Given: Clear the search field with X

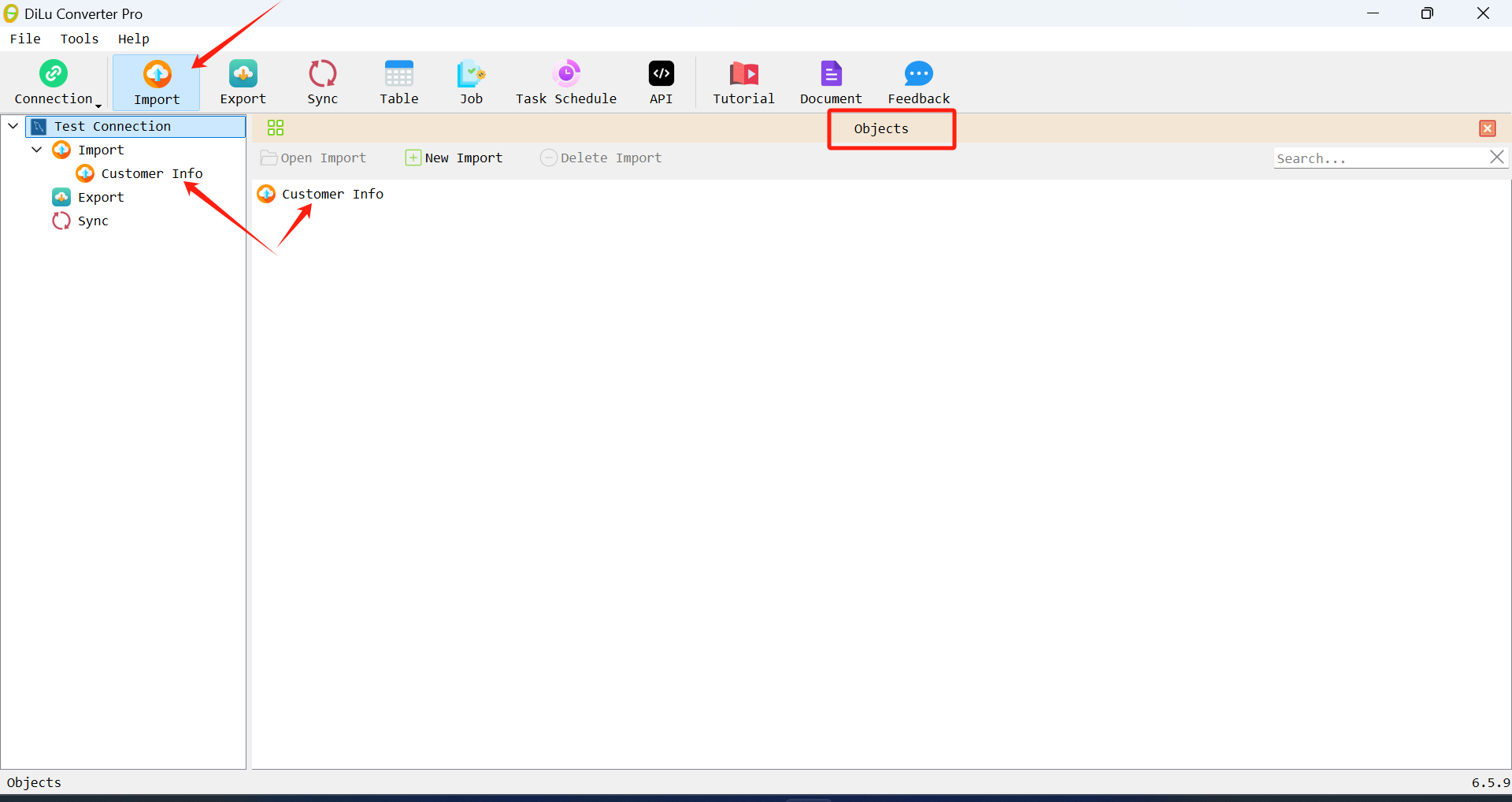Looking at the screenshot, I should click(x=1497, y=158).
